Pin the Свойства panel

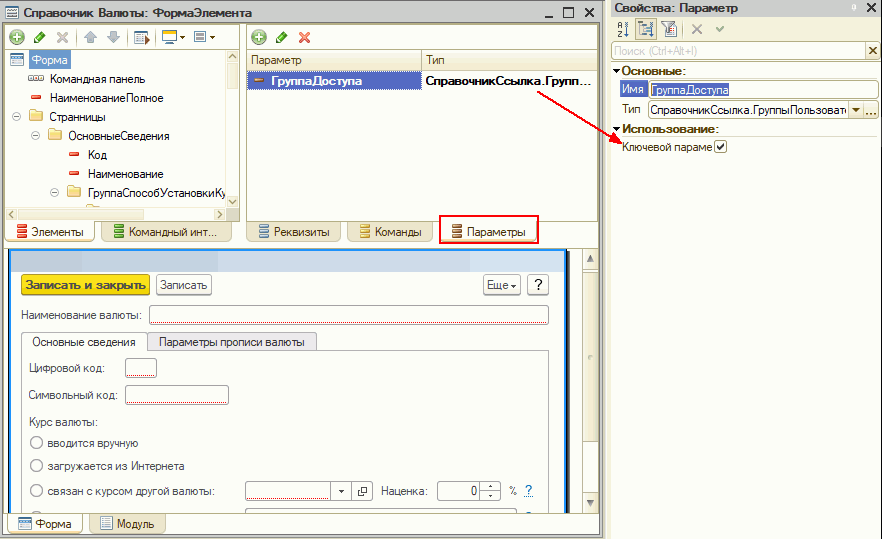click(854, 8)
